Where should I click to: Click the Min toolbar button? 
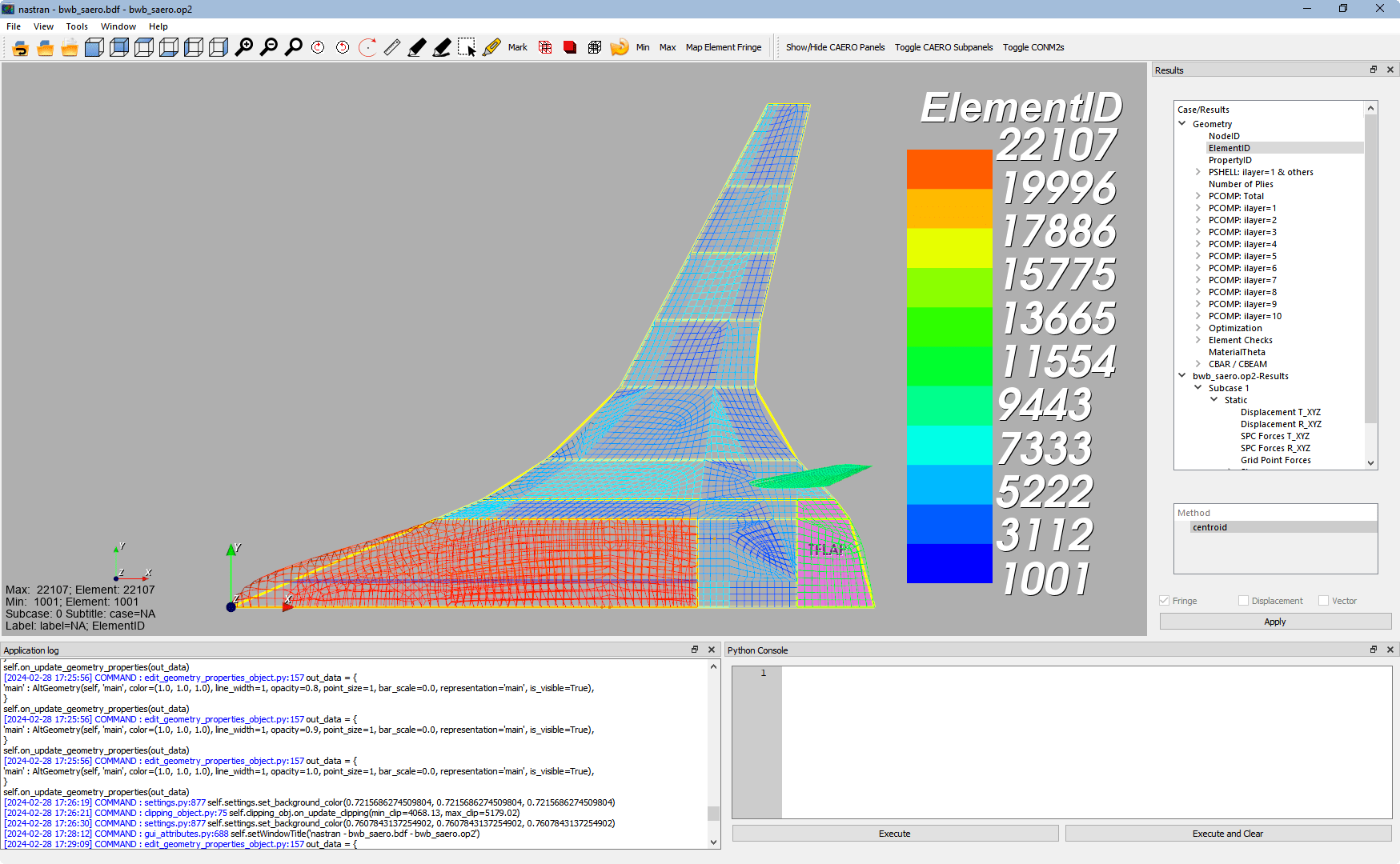point(643,47)
